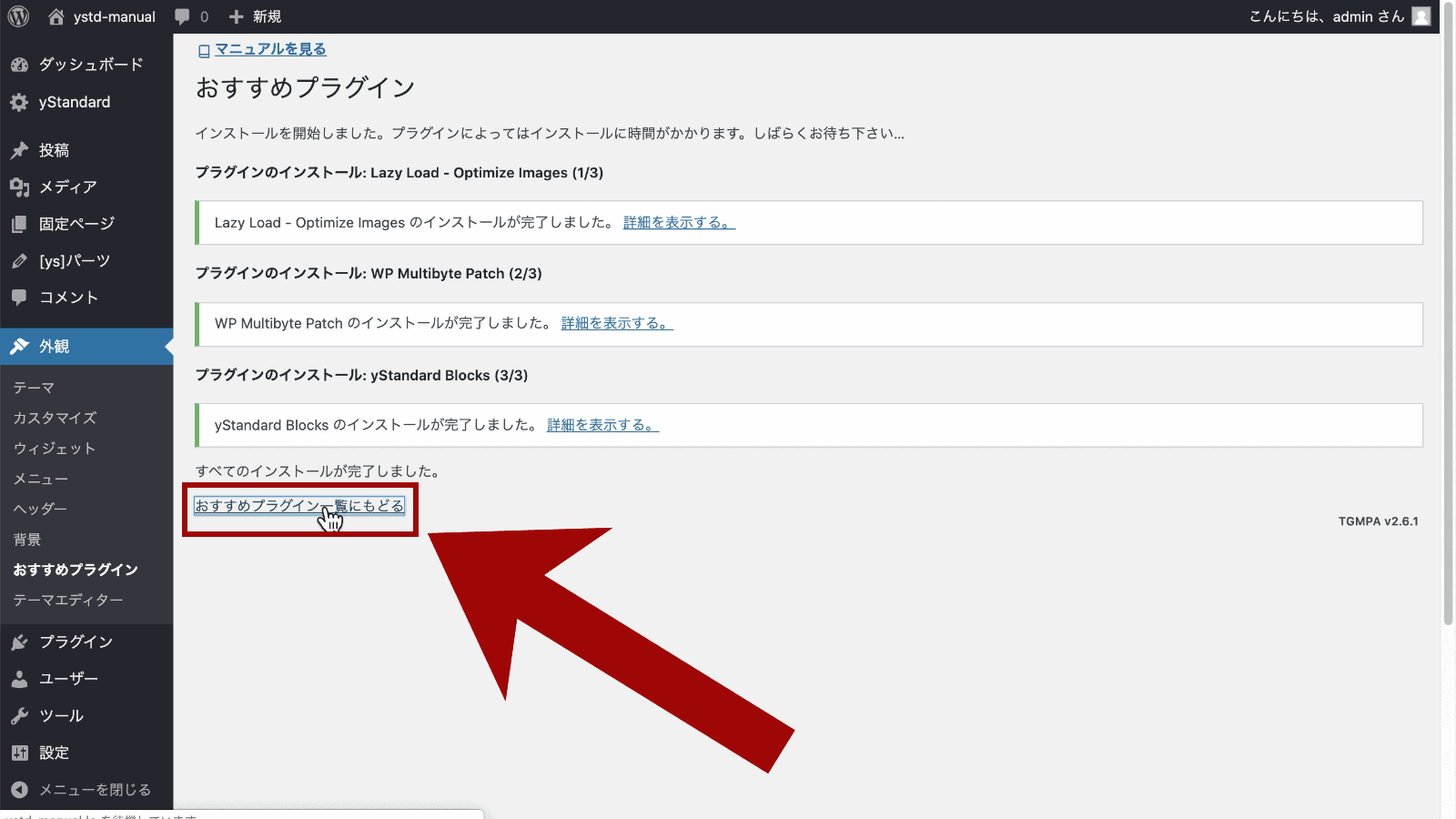
Task: Open the [ys]パーツ menu
Action: 86,261
